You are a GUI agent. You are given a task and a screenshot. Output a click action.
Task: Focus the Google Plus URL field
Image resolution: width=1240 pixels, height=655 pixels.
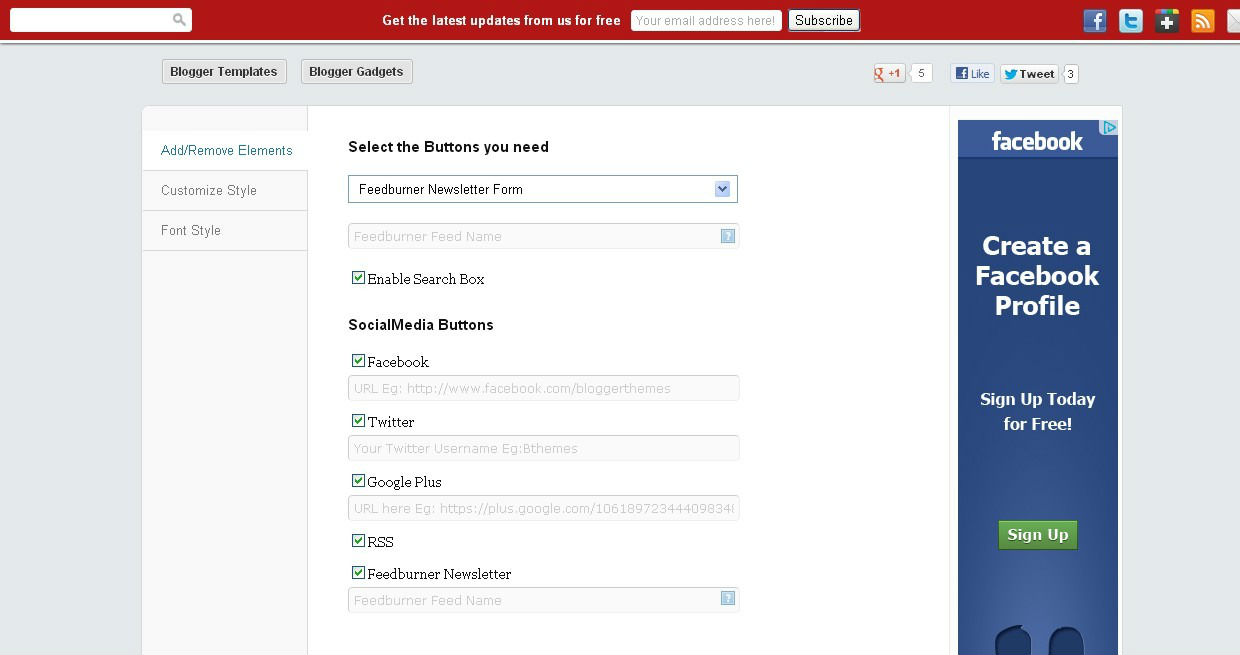click(x=543, y=508)
